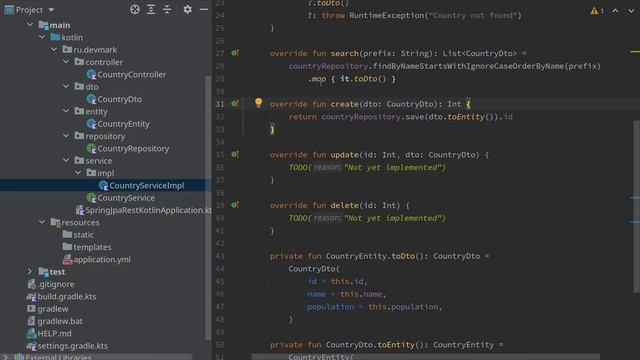
Task: Click the override gutter icon for search
Action: (235, 53)
